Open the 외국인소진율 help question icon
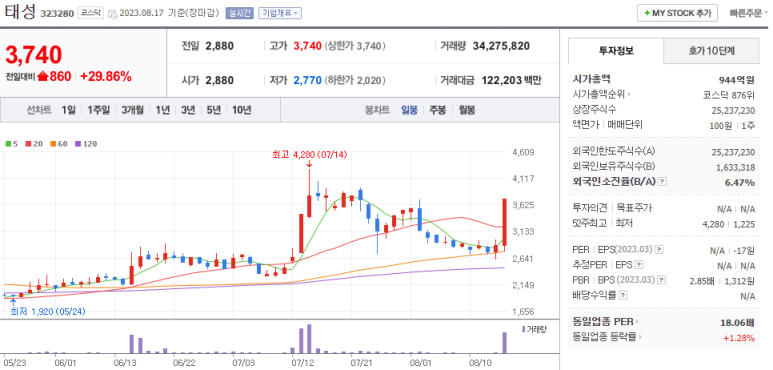Viewport: 773px width, 370px height. coord(663,182)
